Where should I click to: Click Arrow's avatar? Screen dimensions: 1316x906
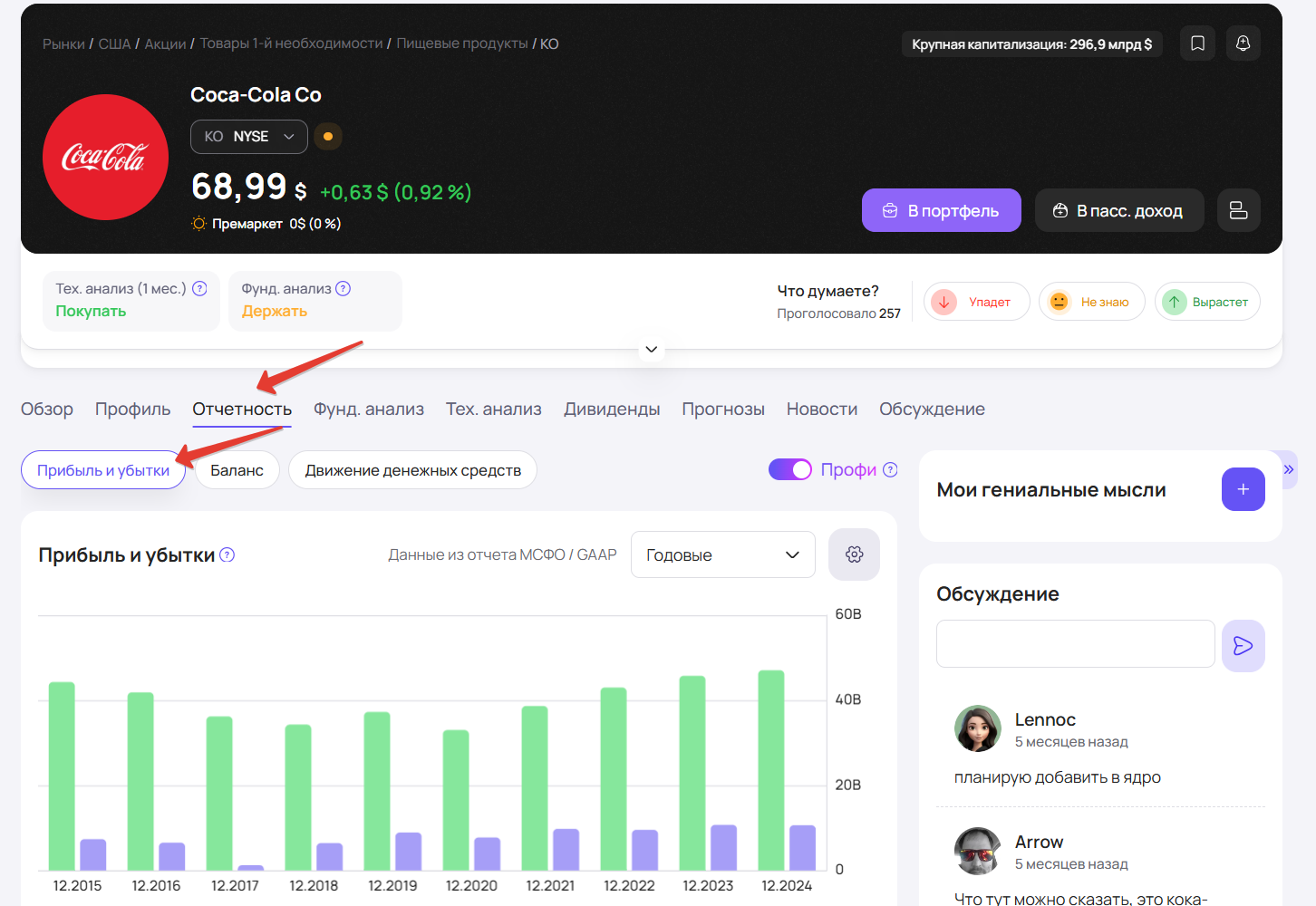click(x=978, y=851)
